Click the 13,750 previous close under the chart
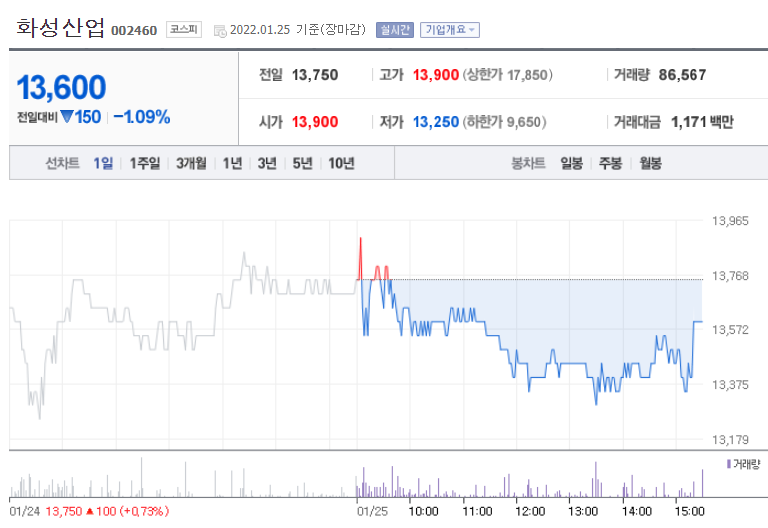The image size is (768, 528). pos(64,511)
